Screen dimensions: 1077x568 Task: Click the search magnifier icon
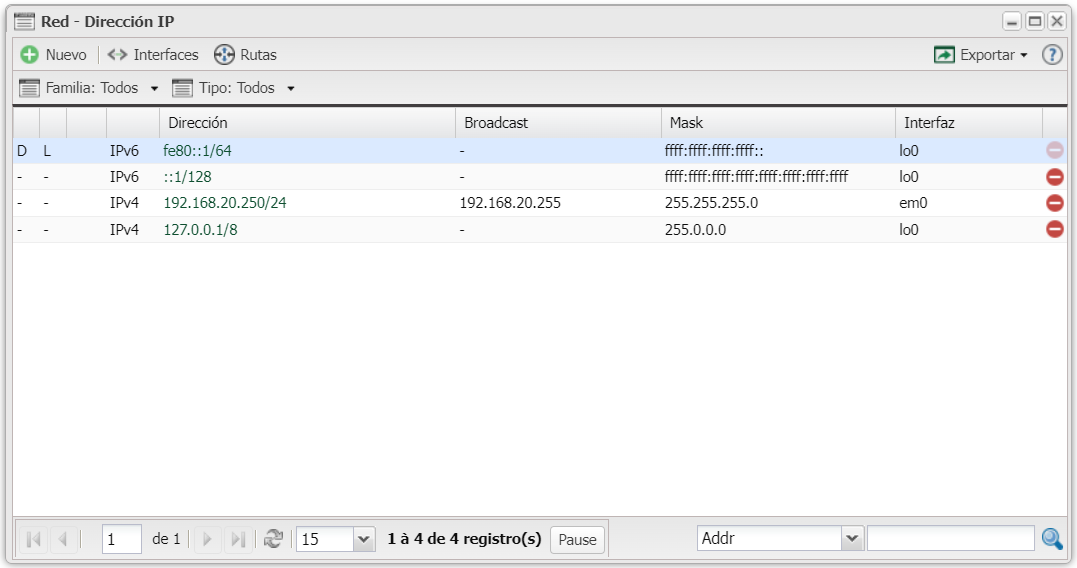point(1052,539)
